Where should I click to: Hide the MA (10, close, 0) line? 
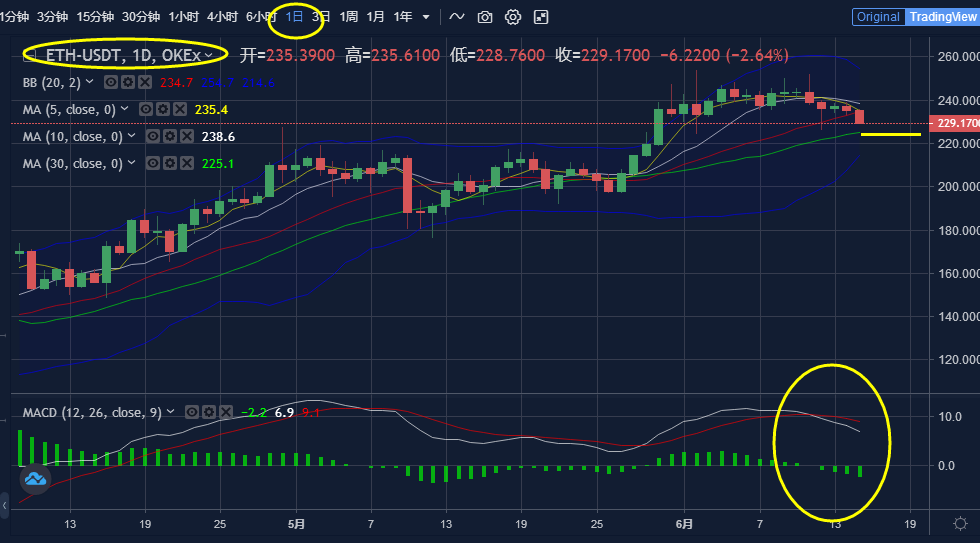tap(153, 136)
